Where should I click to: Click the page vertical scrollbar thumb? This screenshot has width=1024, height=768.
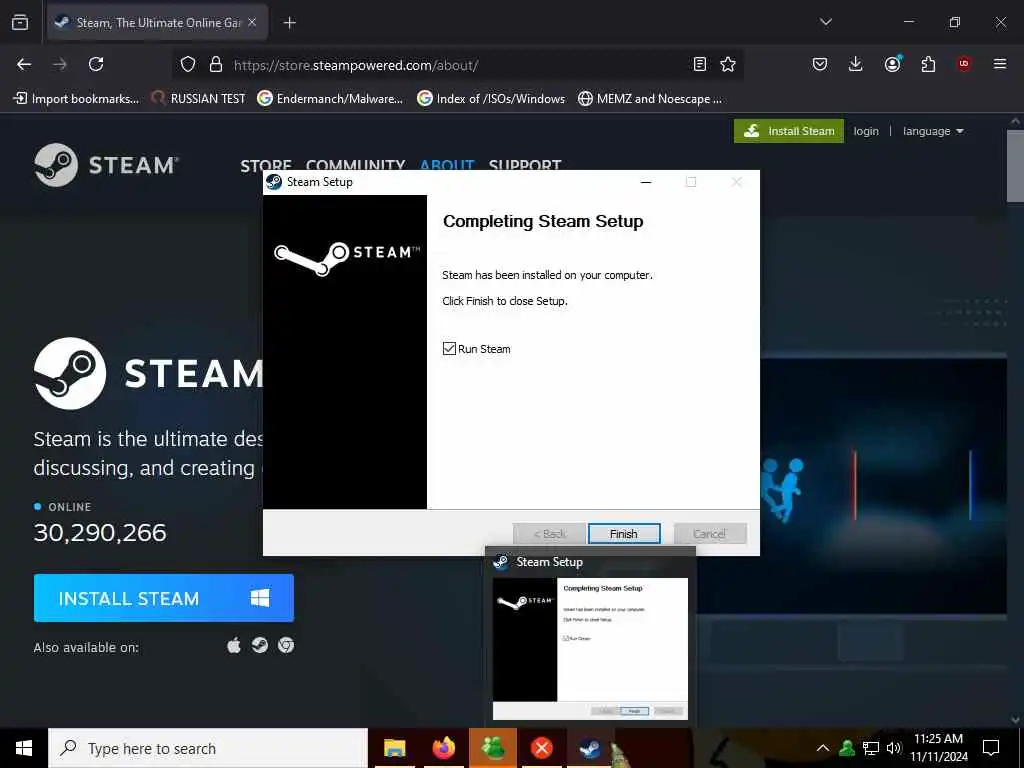[1016, 166]
